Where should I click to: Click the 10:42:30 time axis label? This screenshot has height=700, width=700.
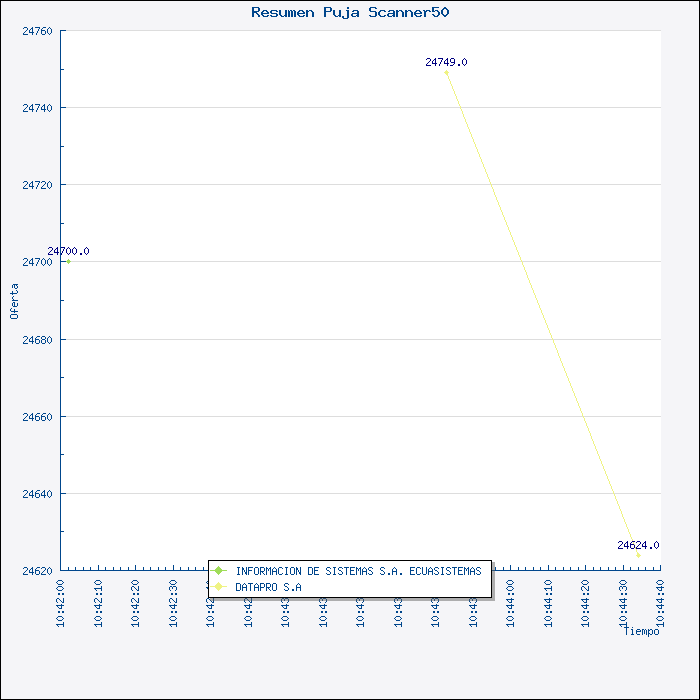(173, 604)
